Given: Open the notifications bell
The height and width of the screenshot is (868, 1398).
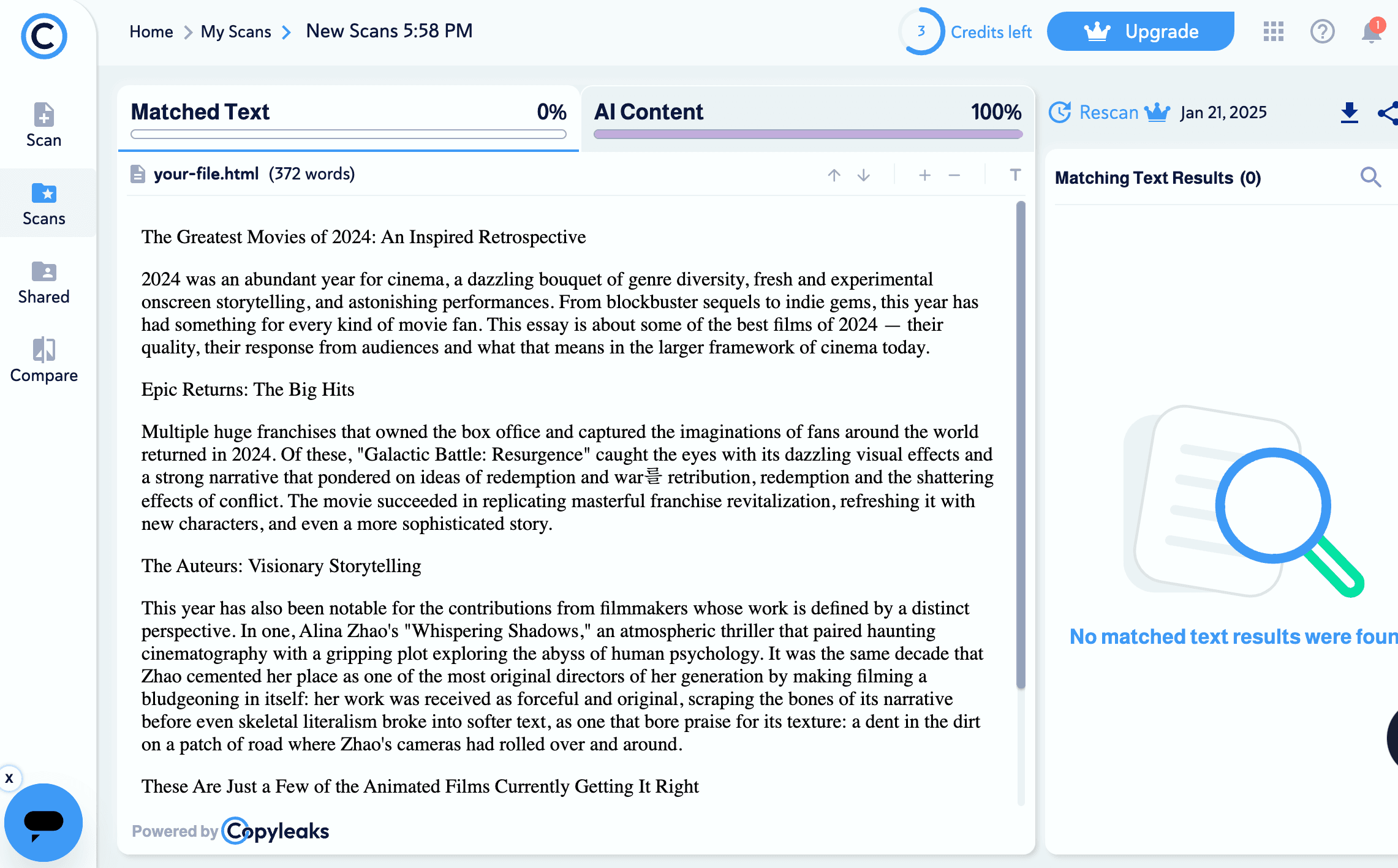Looking at the screenshot, I should pos(1371,32).
